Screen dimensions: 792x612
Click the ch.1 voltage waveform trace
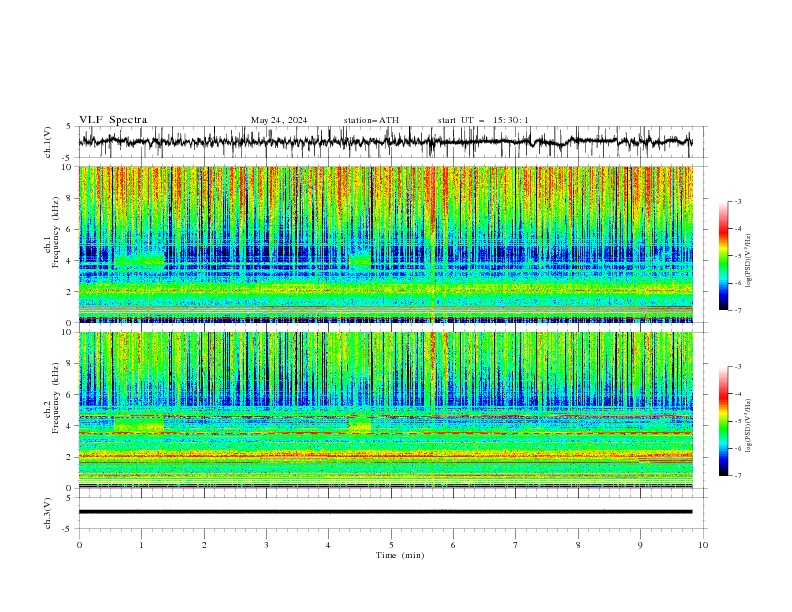click(x=386, y=141)
